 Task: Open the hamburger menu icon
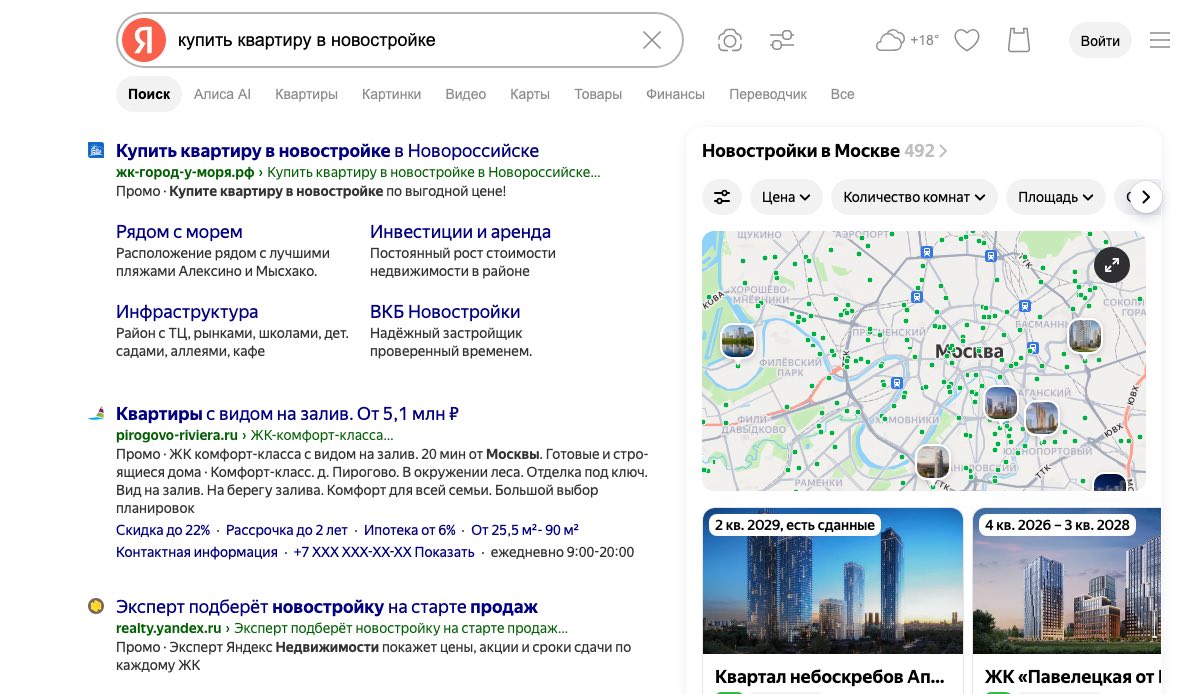coord(1160,40)
